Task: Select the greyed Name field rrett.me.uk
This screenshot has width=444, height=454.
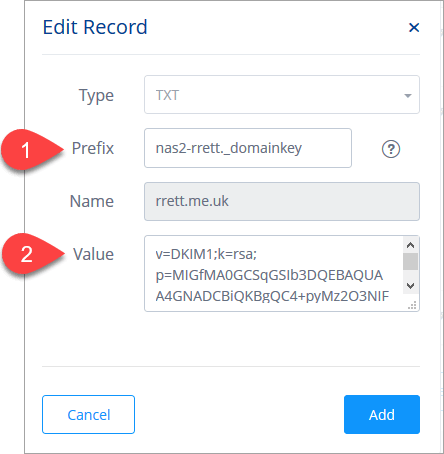Action: (282, 201)
